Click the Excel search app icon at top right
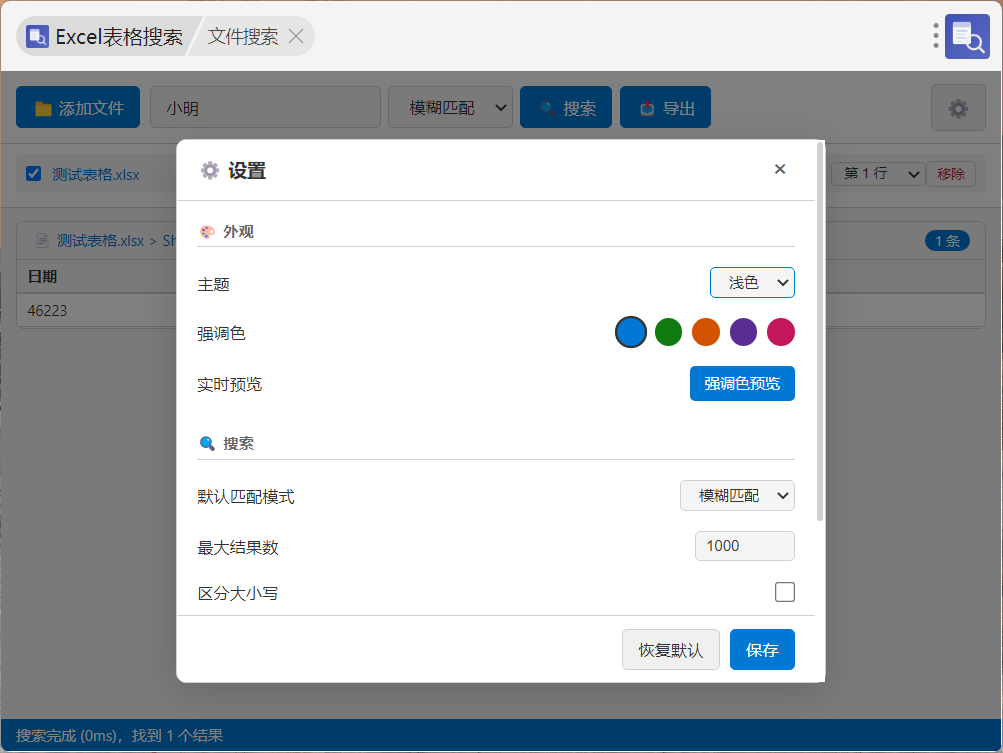 tap(967, 36)
